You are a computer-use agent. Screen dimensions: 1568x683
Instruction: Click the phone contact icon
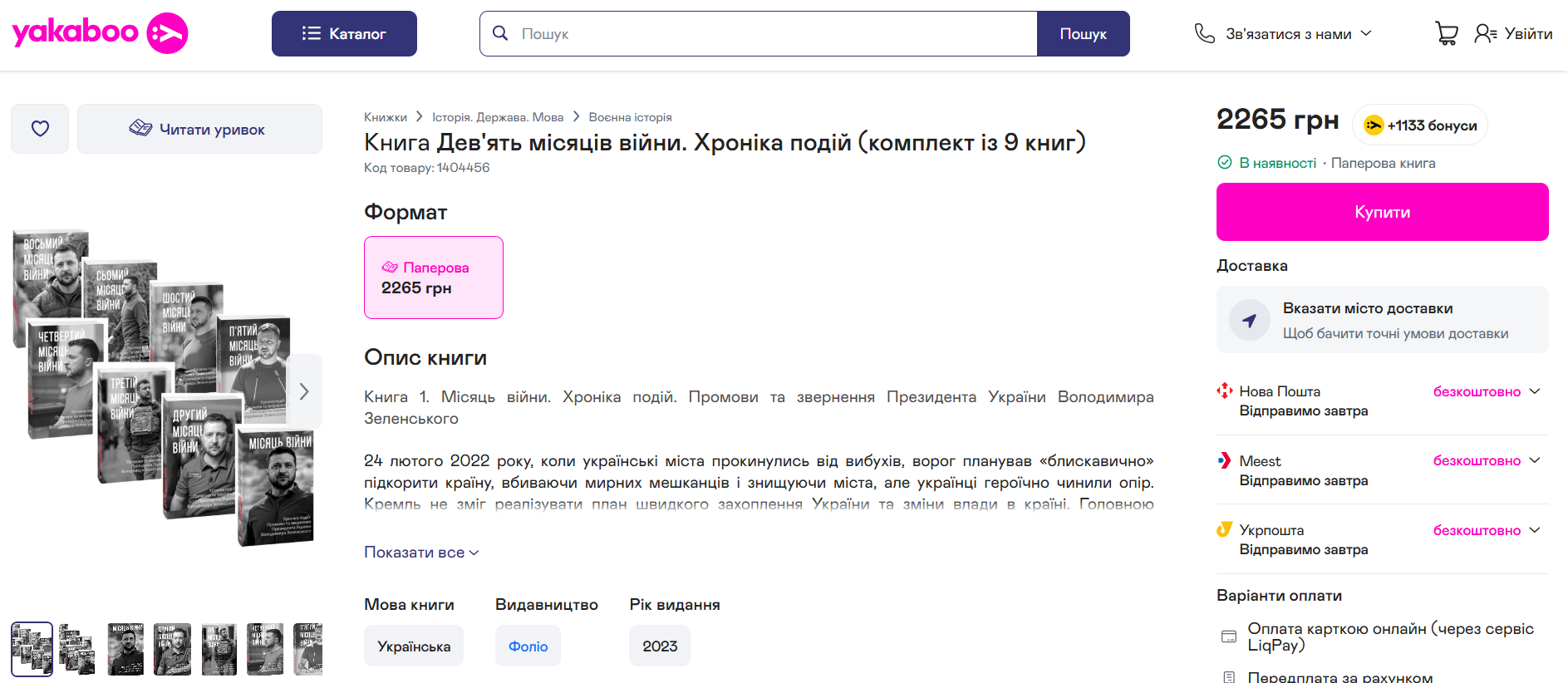coord(1204,33)
